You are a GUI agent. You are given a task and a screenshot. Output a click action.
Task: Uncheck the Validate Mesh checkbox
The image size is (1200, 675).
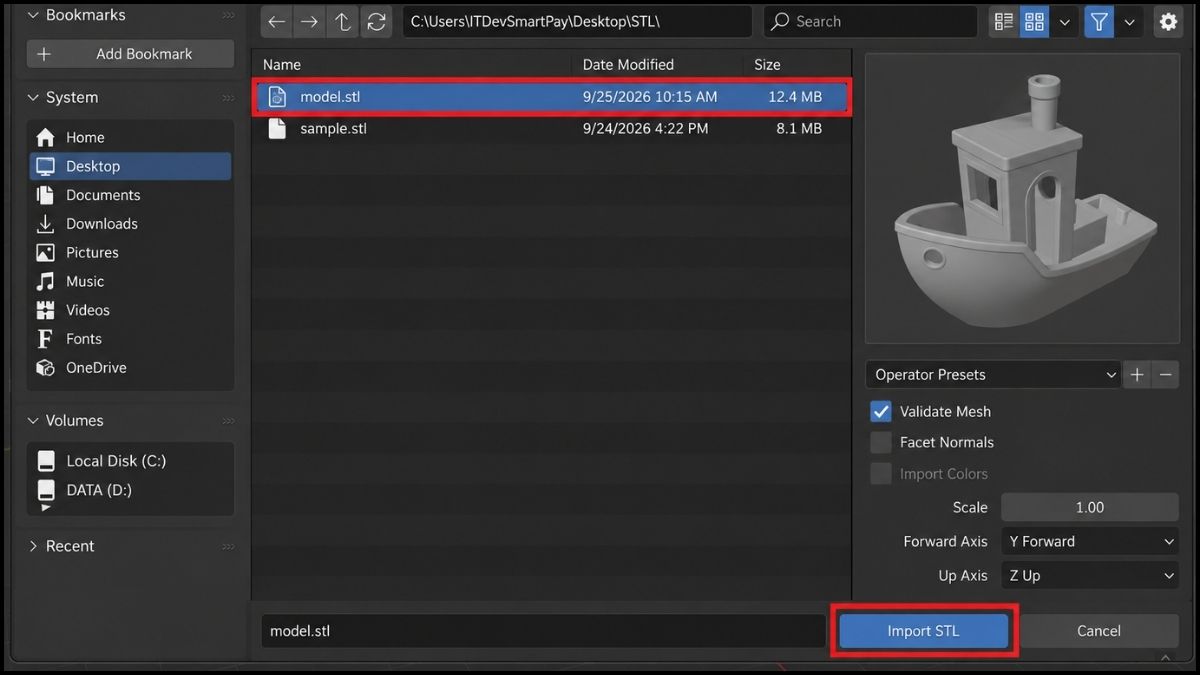point(881,411)
